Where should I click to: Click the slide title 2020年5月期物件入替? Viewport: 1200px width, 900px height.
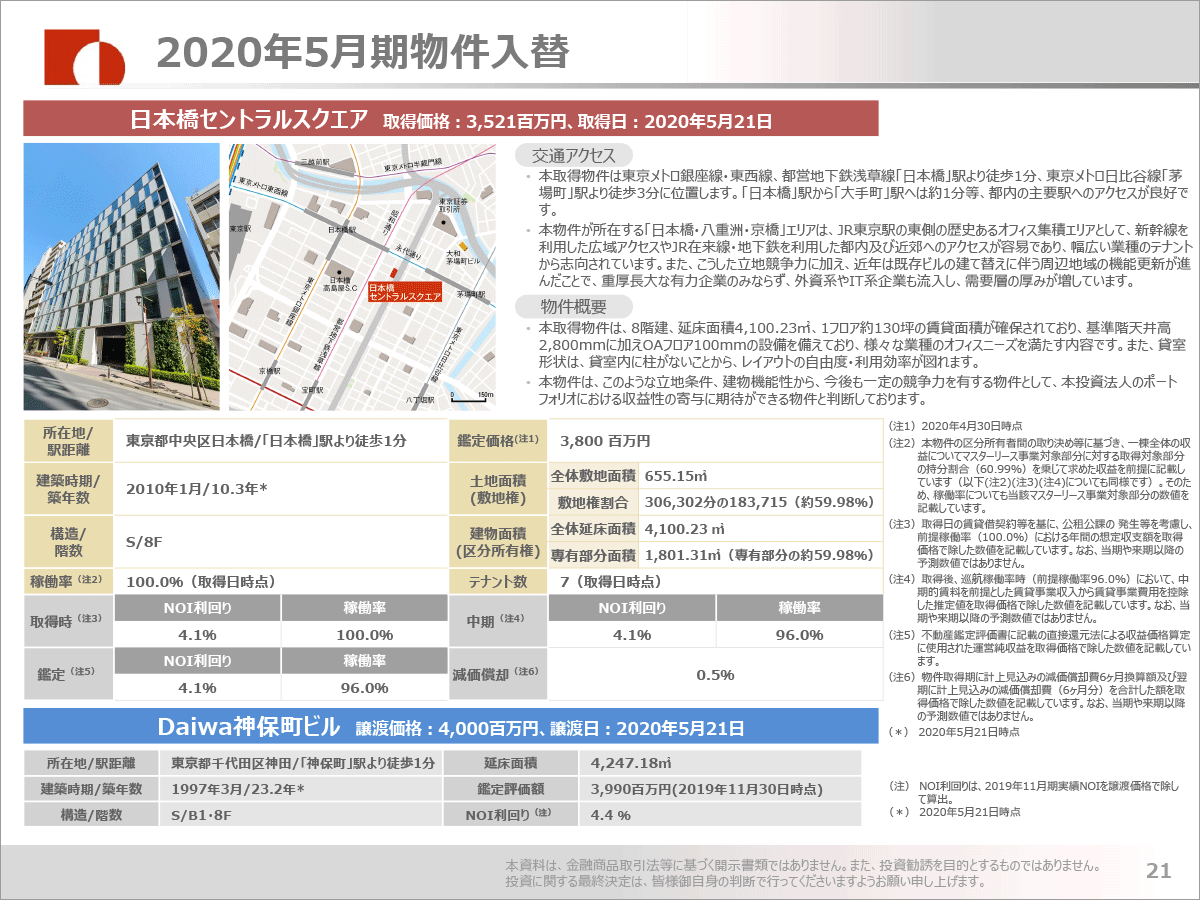click(363, 53)
